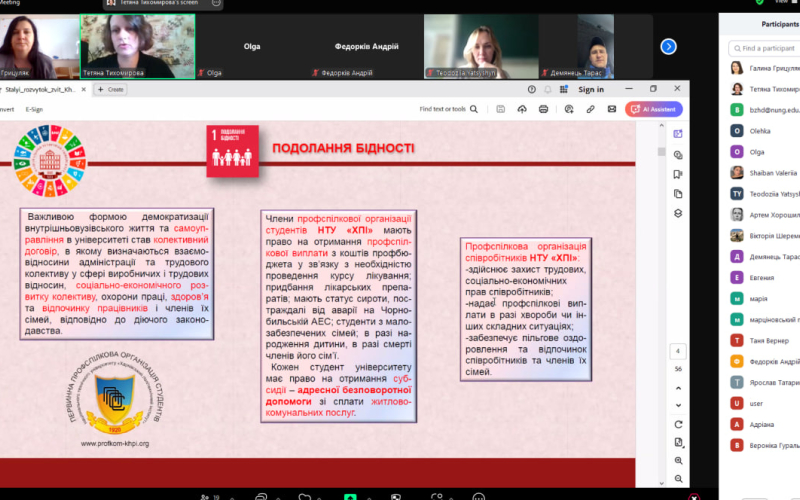The height and width of the screenshot is (500, 800).
Task: Copy link with chain icon
Action: [590, 109]
